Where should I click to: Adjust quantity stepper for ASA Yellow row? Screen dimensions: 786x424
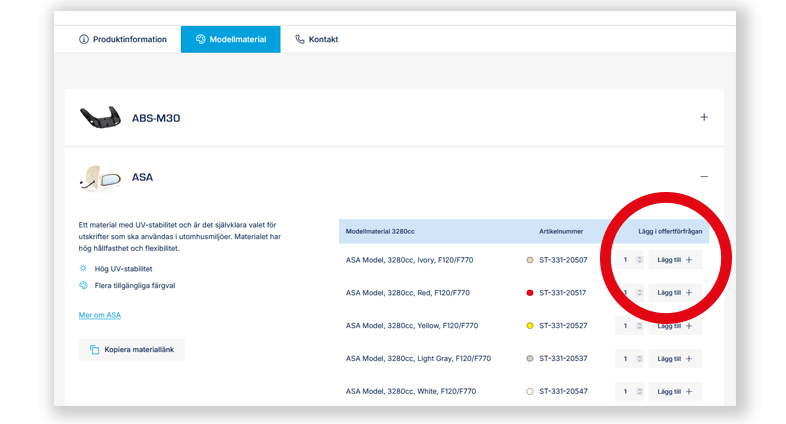pos(639,326)
